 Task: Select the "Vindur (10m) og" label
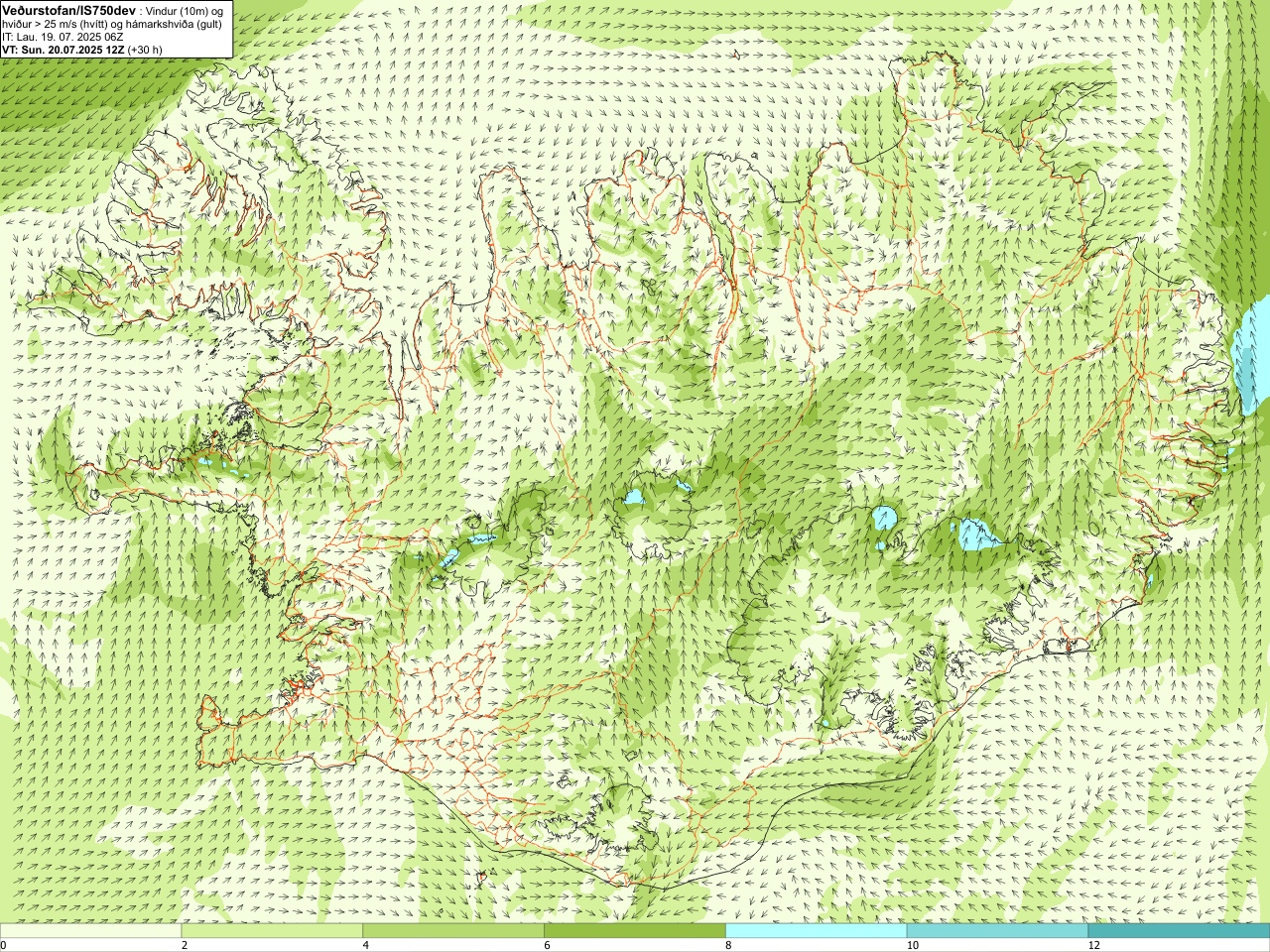point(185,10)
